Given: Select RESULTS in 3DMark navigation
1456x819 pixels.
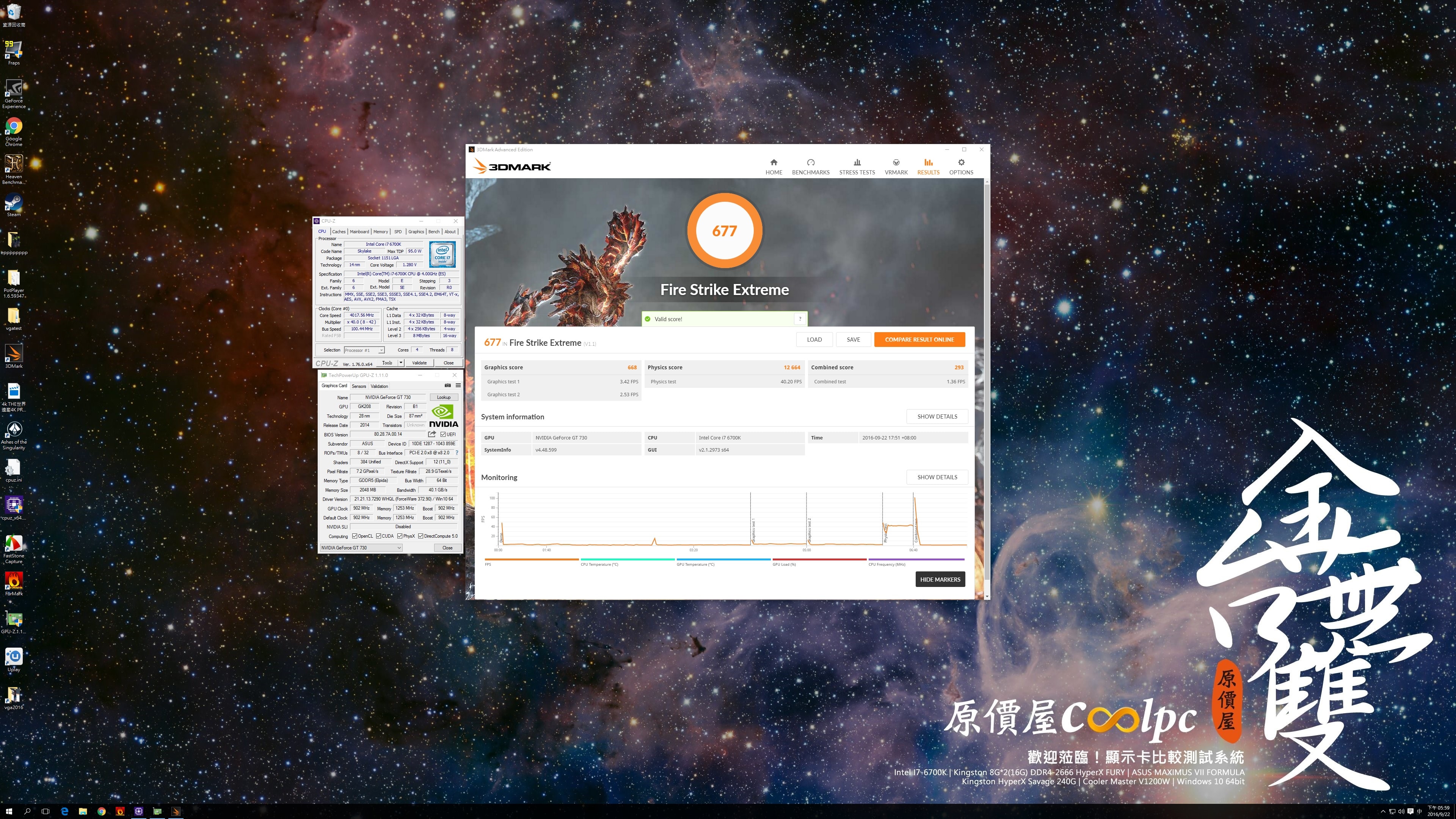Looking at the screenshot, I should tap(928, 167).
